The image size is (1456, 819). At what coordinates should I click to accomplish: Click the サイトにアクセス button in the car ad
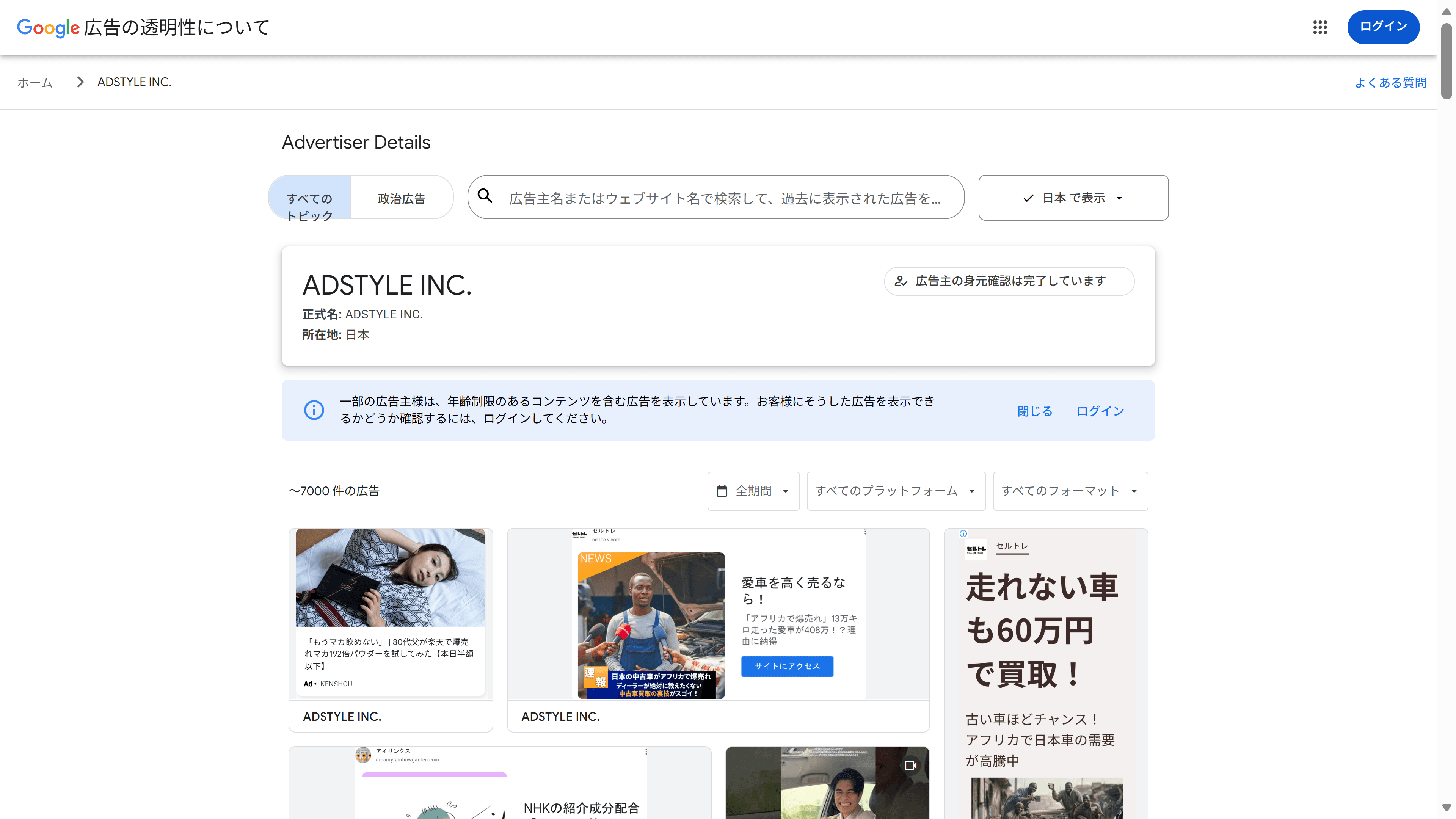pyautogui.click(x=787, y=666)
